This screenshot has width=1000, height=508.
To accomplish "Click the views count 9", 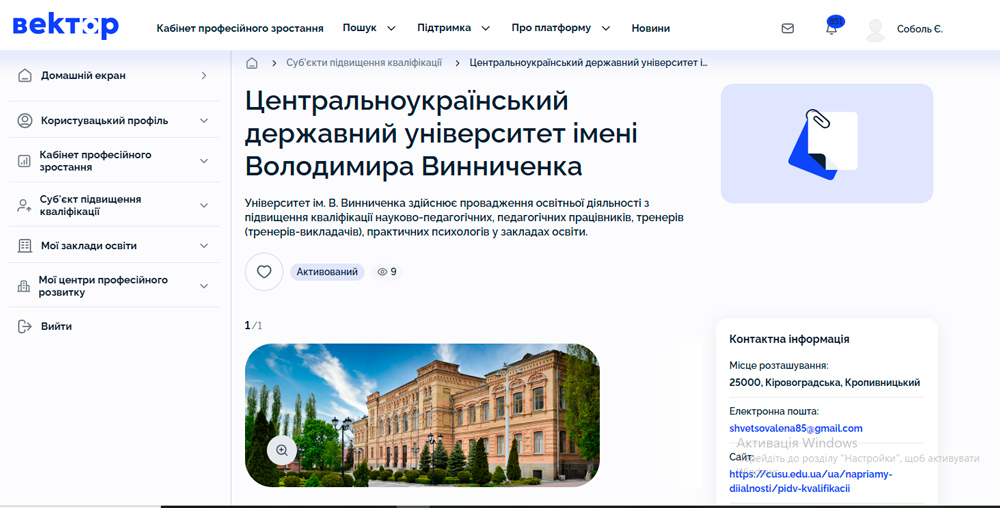I will (x=393, y=272).
